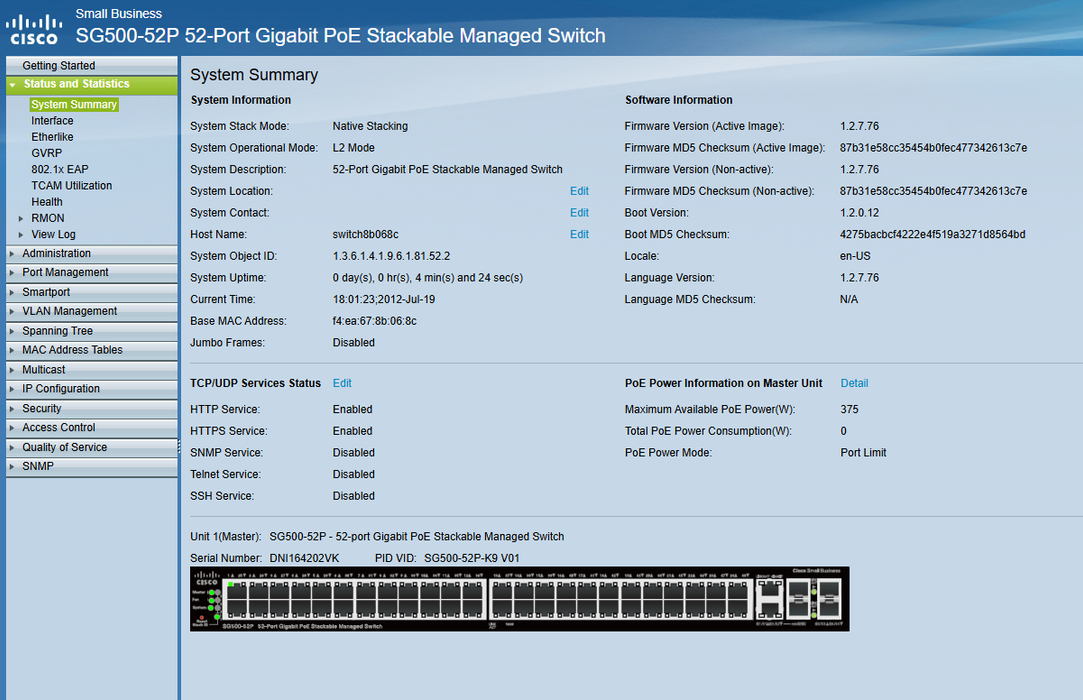Click host name value switch8b068c
Screen dimensions: 1083x700
365,234
